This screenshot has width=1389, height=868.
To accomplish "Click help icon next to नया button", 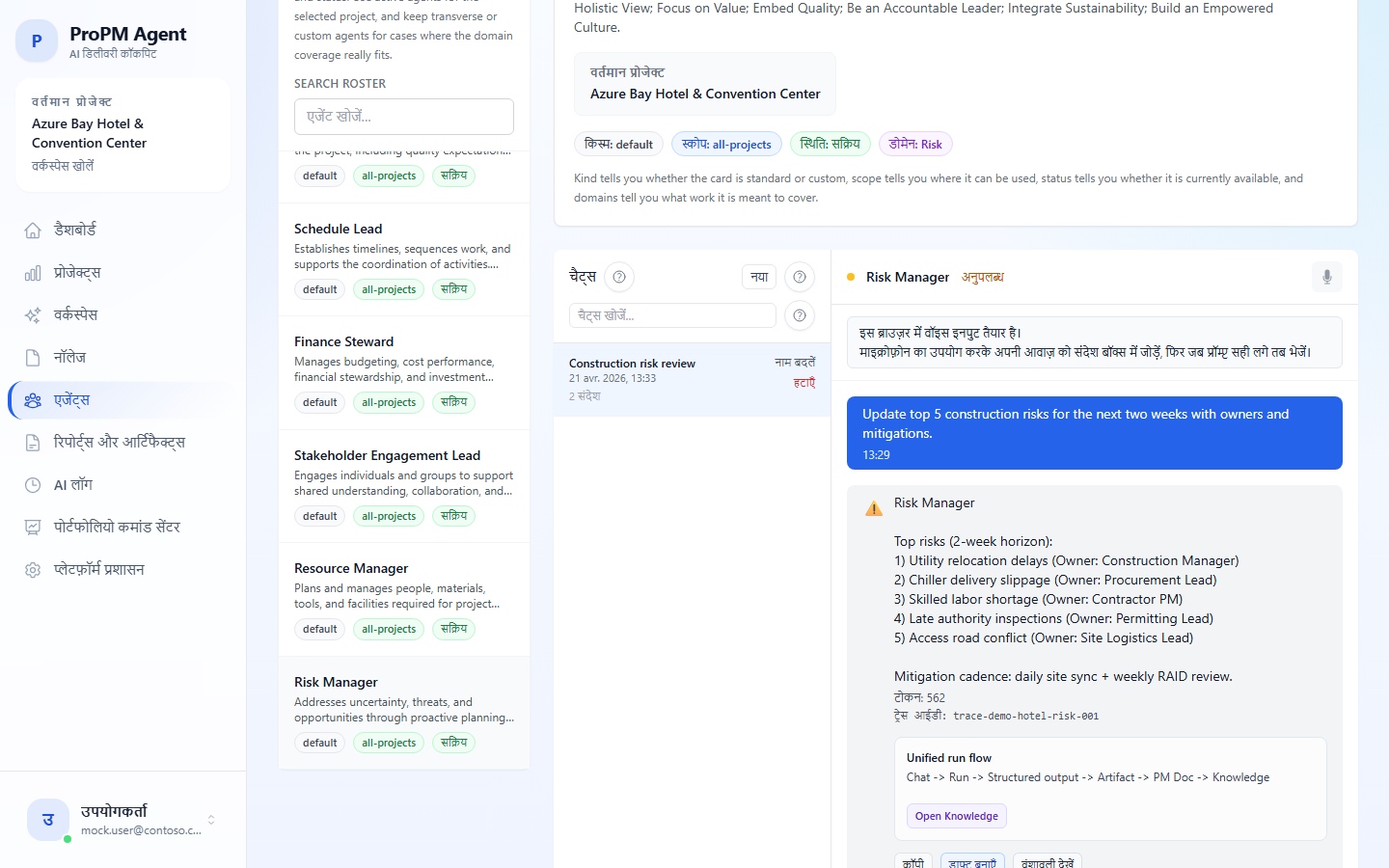I will point(799,277).
